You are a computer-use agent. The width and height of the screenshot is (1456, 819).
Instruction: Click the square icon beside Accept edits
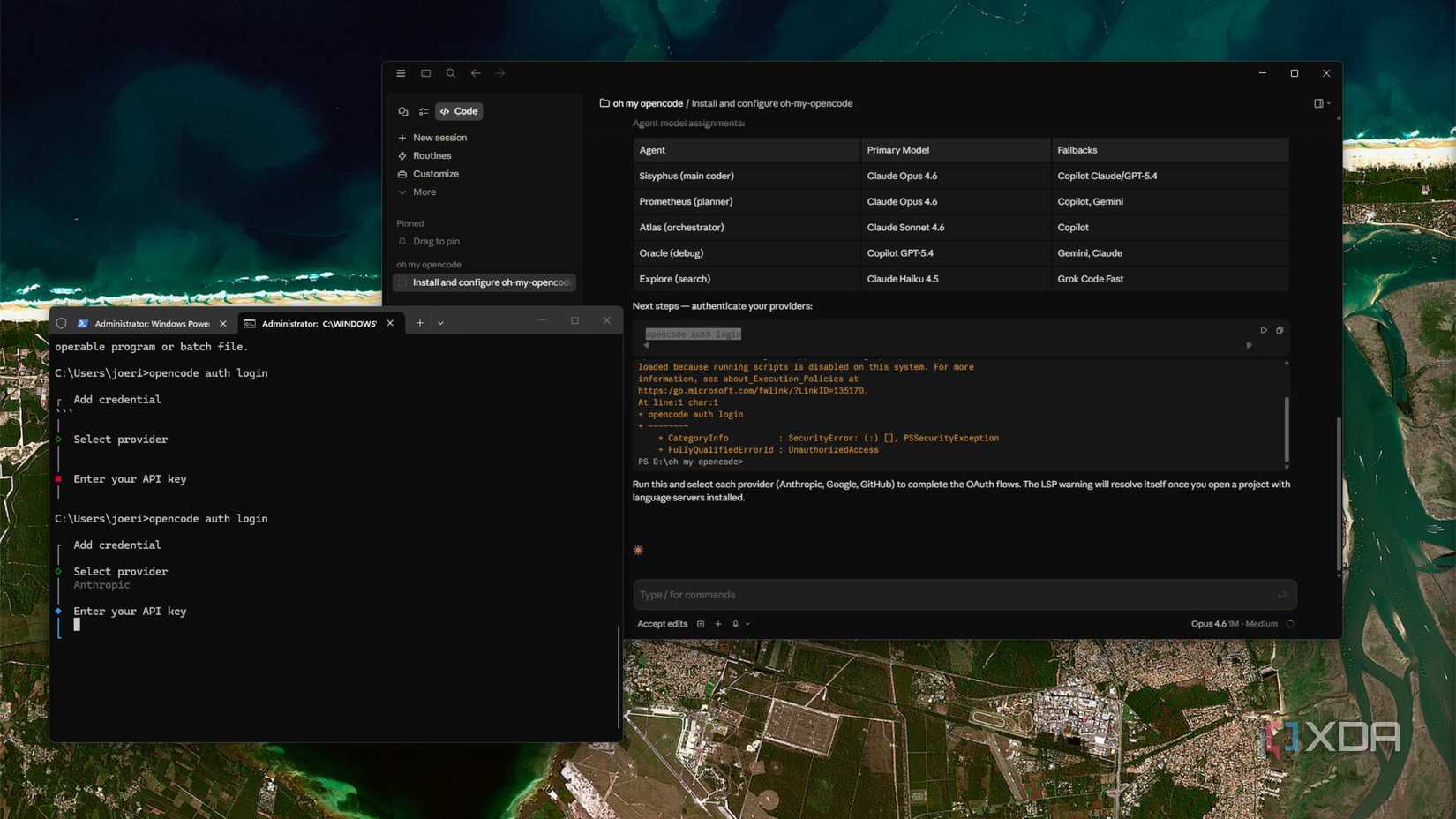point(701,624)
